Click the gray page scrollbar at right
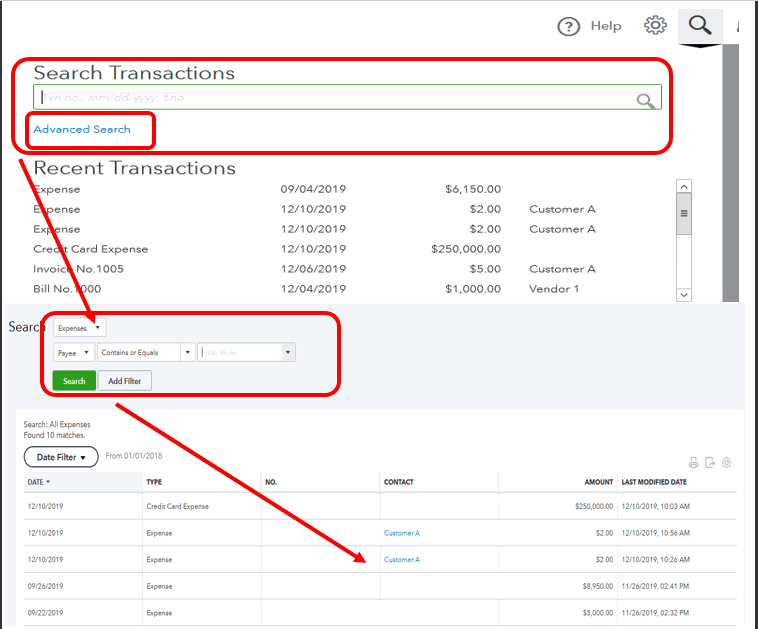Viewport: 758px width, 629px height. [x=730, y=173]
